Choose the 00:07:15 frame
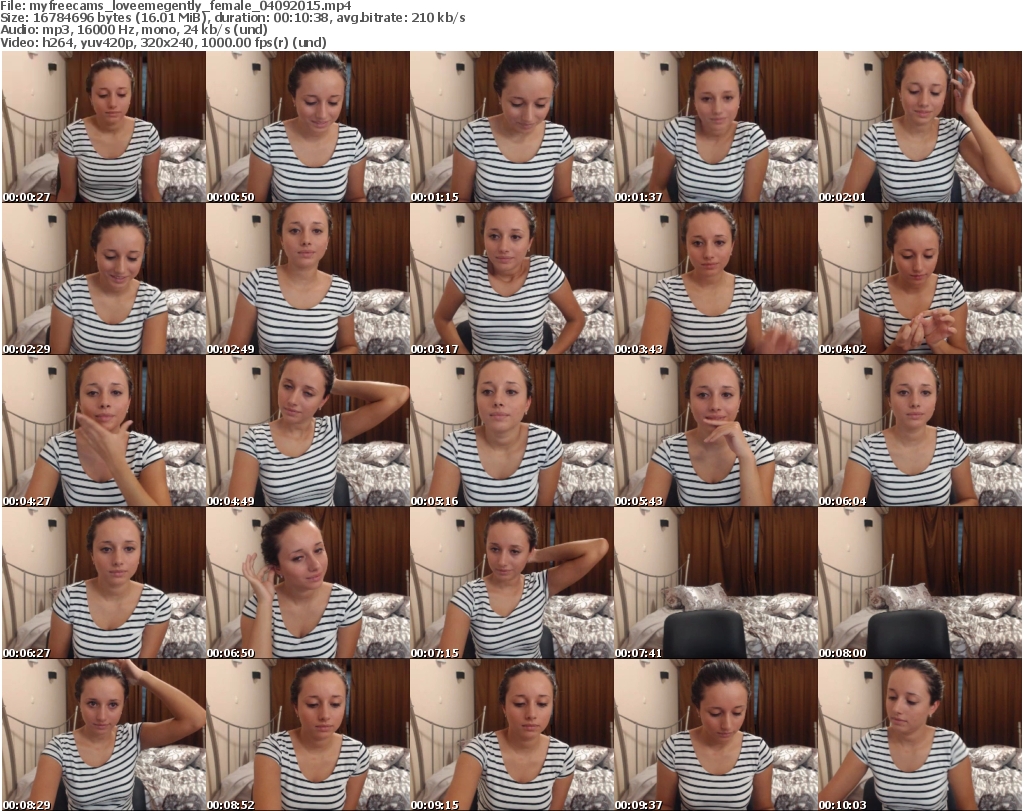The image size is (1024, 811). coord(512,583)
